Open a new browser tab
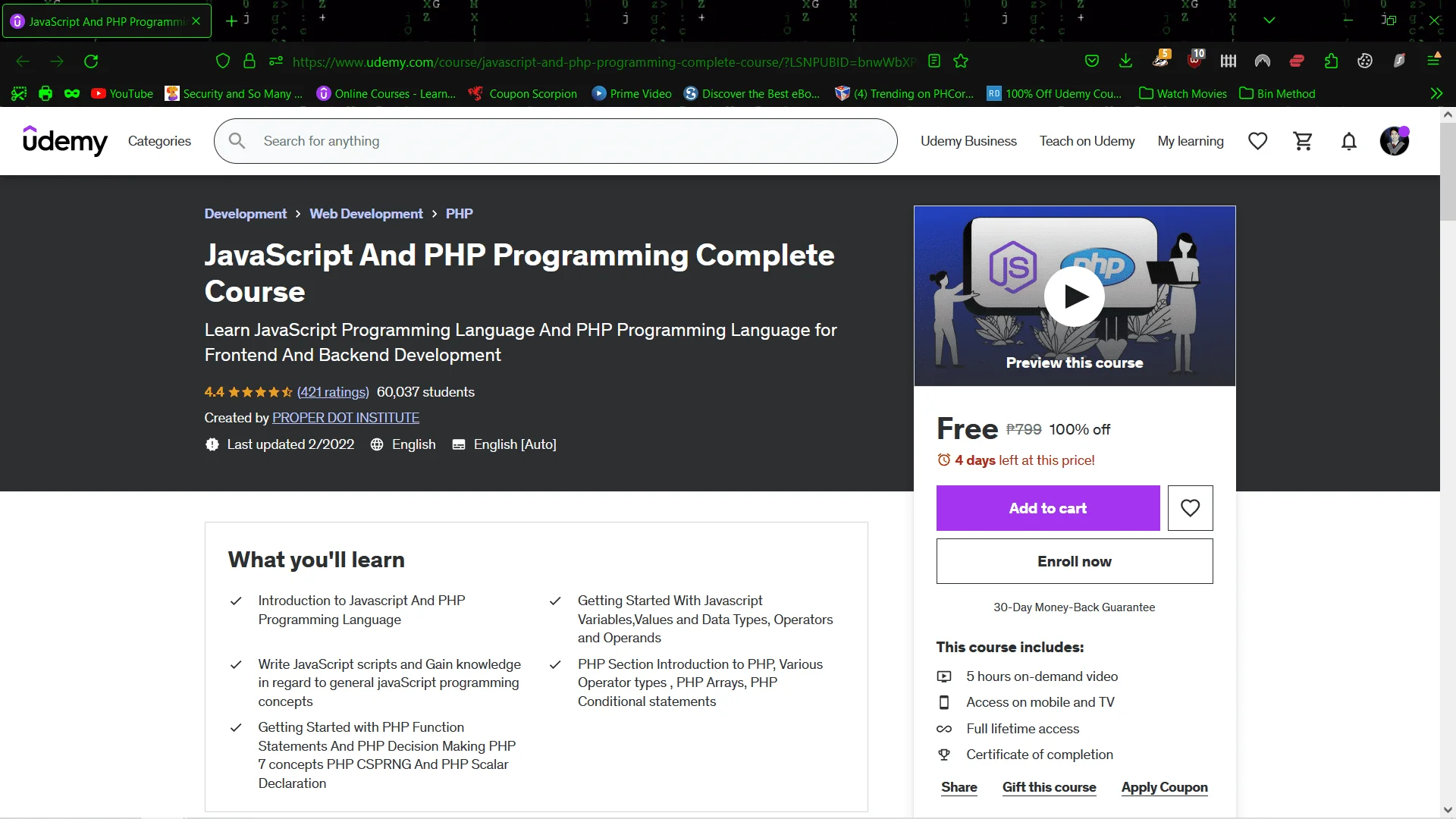 (x=231, y=21)
